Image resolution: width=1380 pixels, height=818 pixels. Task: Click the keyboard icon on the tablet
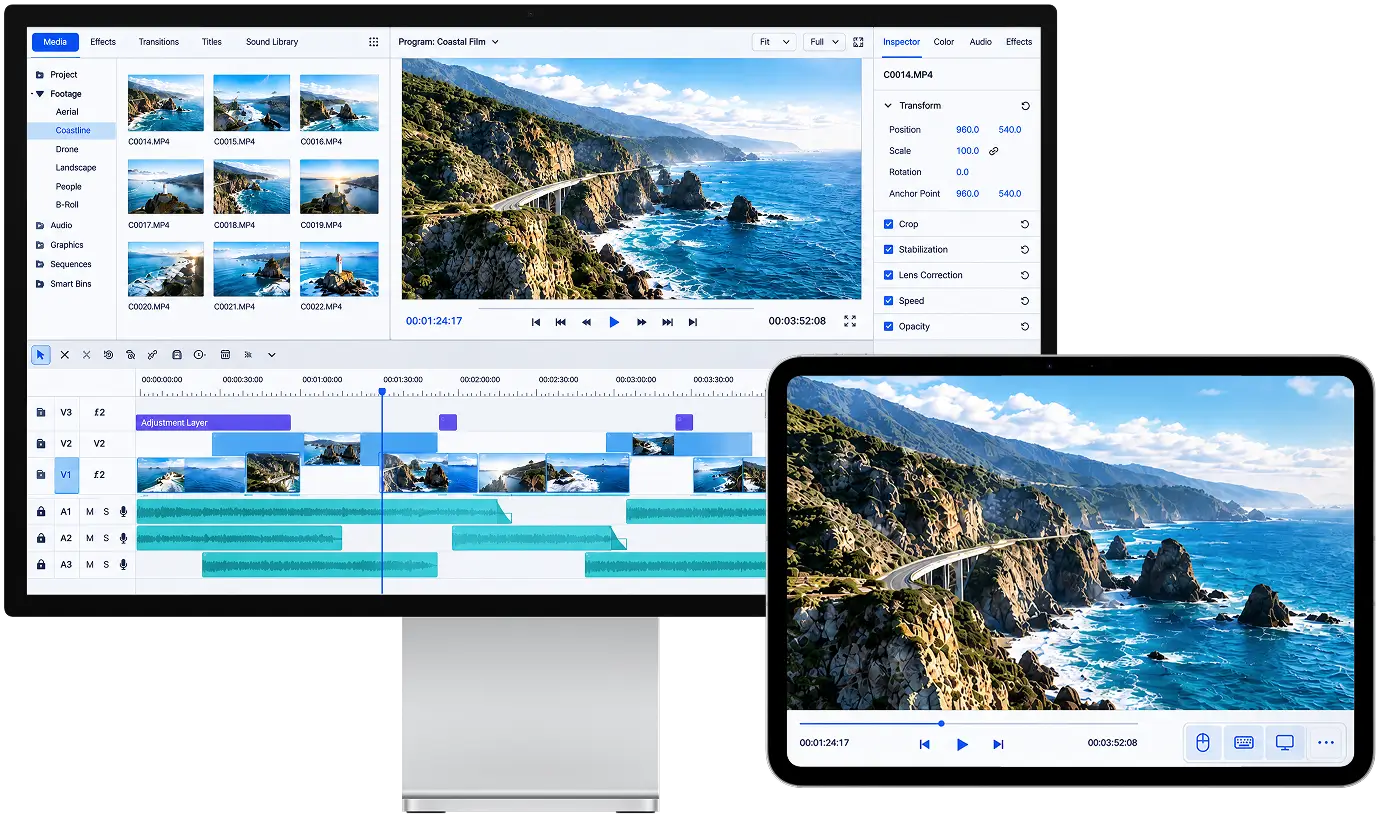click(x=1244, y=743)
